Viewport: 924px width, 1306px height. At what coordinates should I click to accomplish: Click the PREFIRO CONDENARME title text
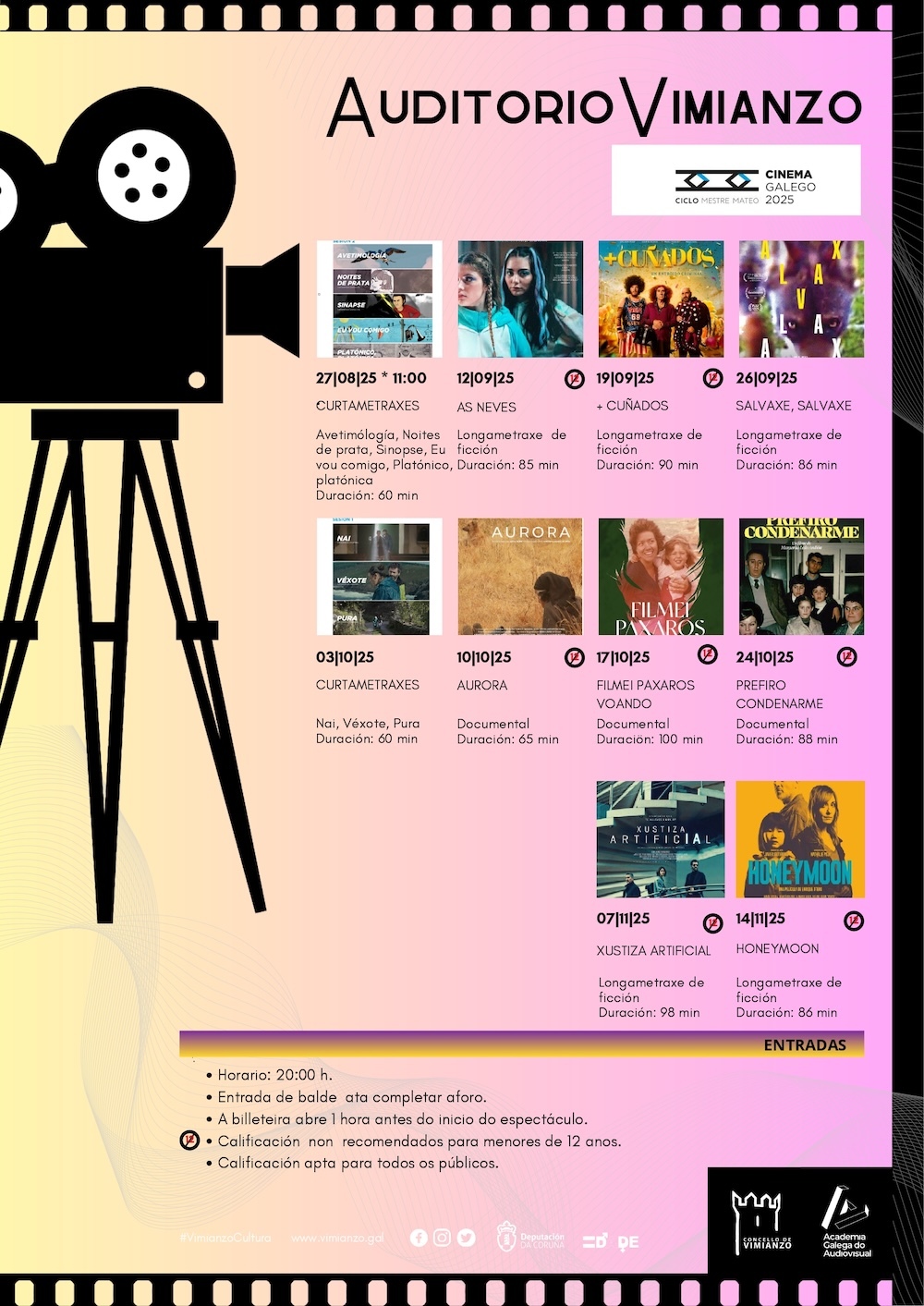tap(779, 694)
